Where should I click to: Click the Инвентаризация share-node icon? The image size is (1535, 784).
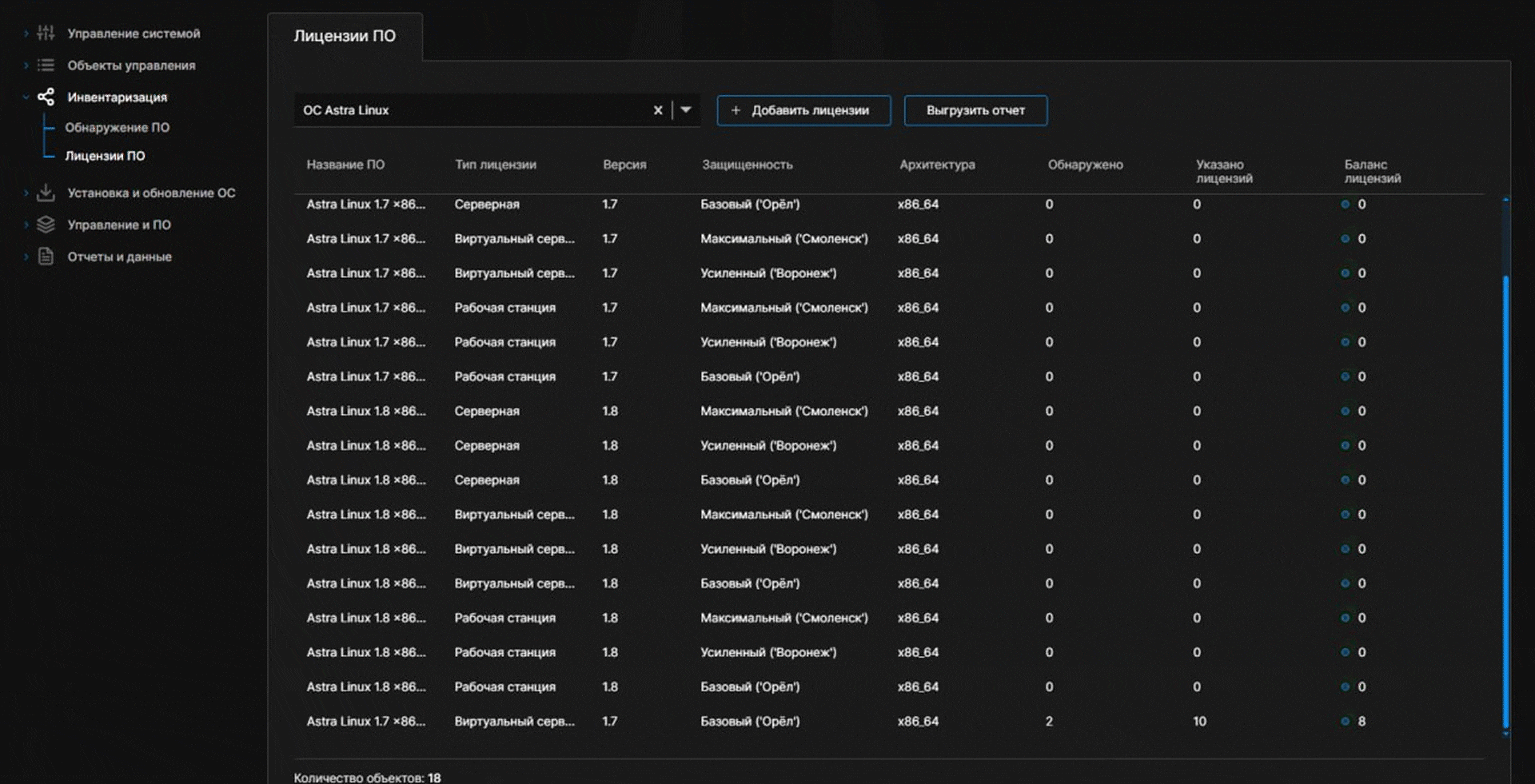(46, 97)
